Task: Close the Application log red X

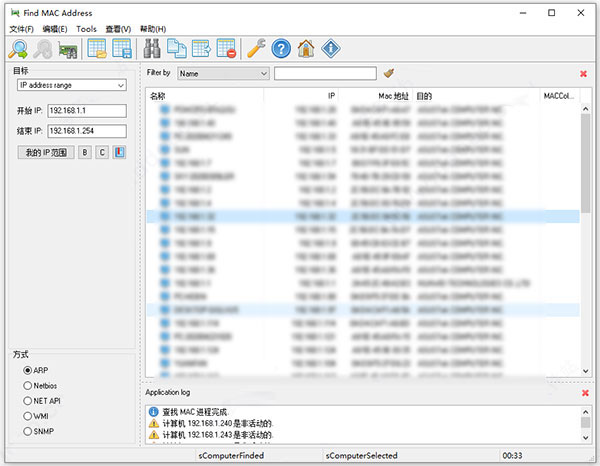Action: 585,393
